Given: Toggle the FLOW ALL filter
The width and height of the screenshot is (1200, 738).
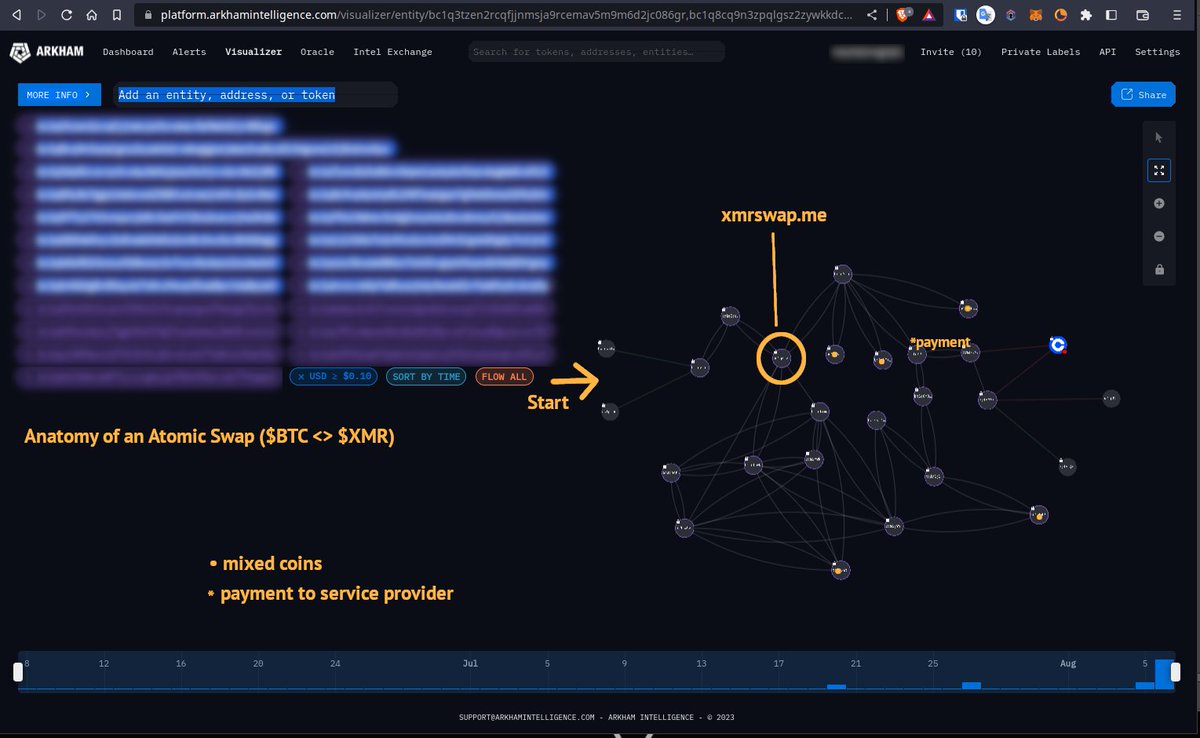Looking at the screenshot, I should point(504,376).
